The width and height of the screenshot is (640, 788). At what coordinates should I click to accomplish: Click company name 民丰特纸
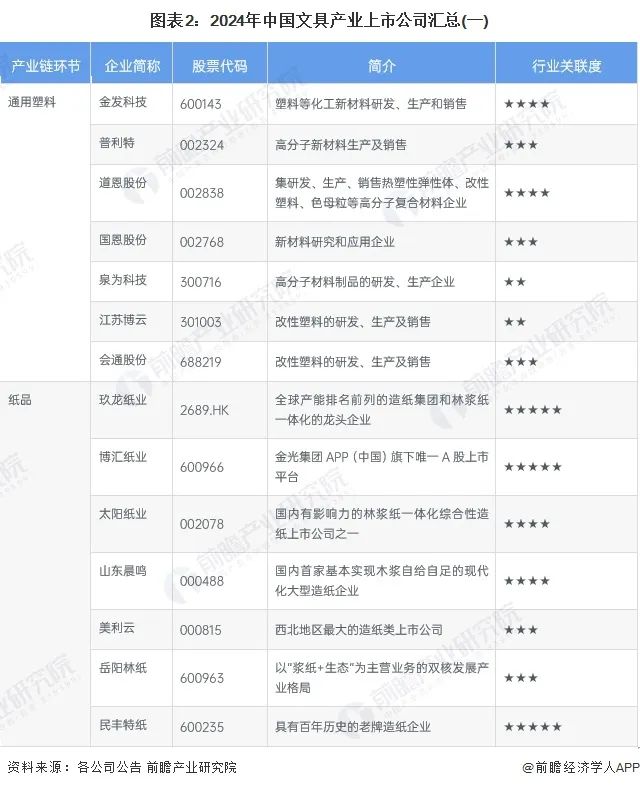(123, 725)
